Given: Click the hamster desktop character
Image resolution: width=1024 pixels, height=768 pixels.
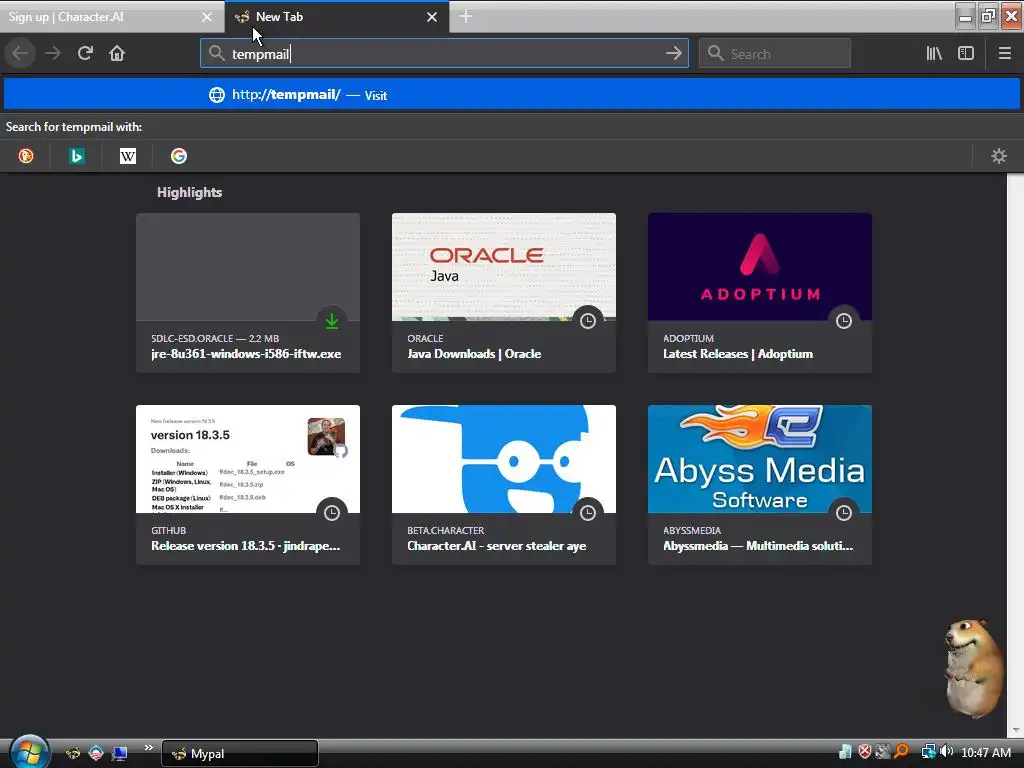Looking at the screenshot, I should tap(973, 667).
